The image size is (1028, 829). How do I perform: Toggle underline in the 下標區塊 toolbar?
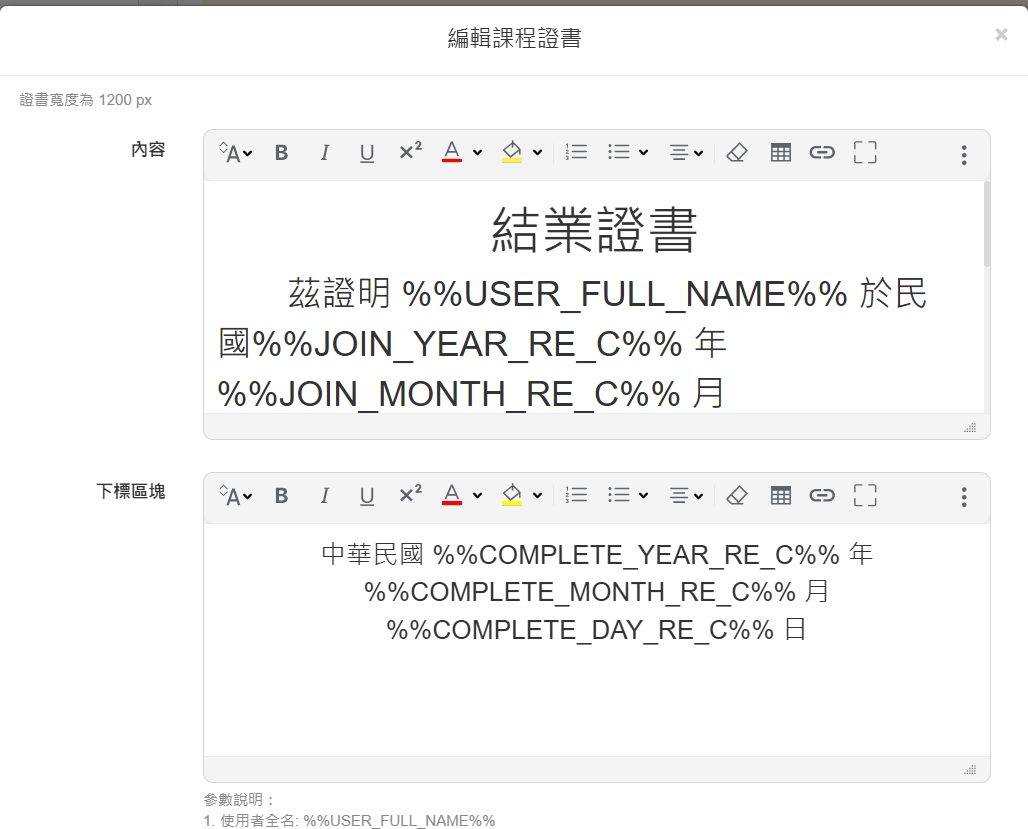click(x=367, y=495)
